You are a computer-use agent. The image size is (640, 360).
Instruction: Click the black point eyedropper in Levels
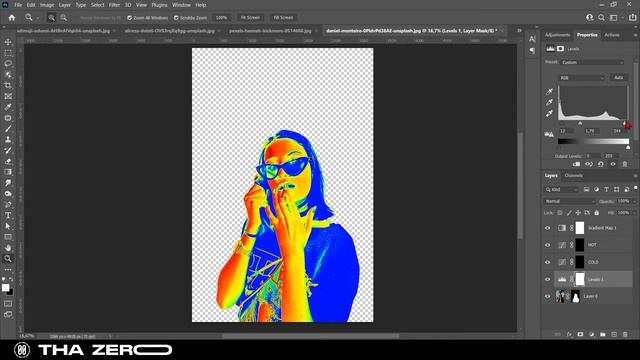point(549,91)
